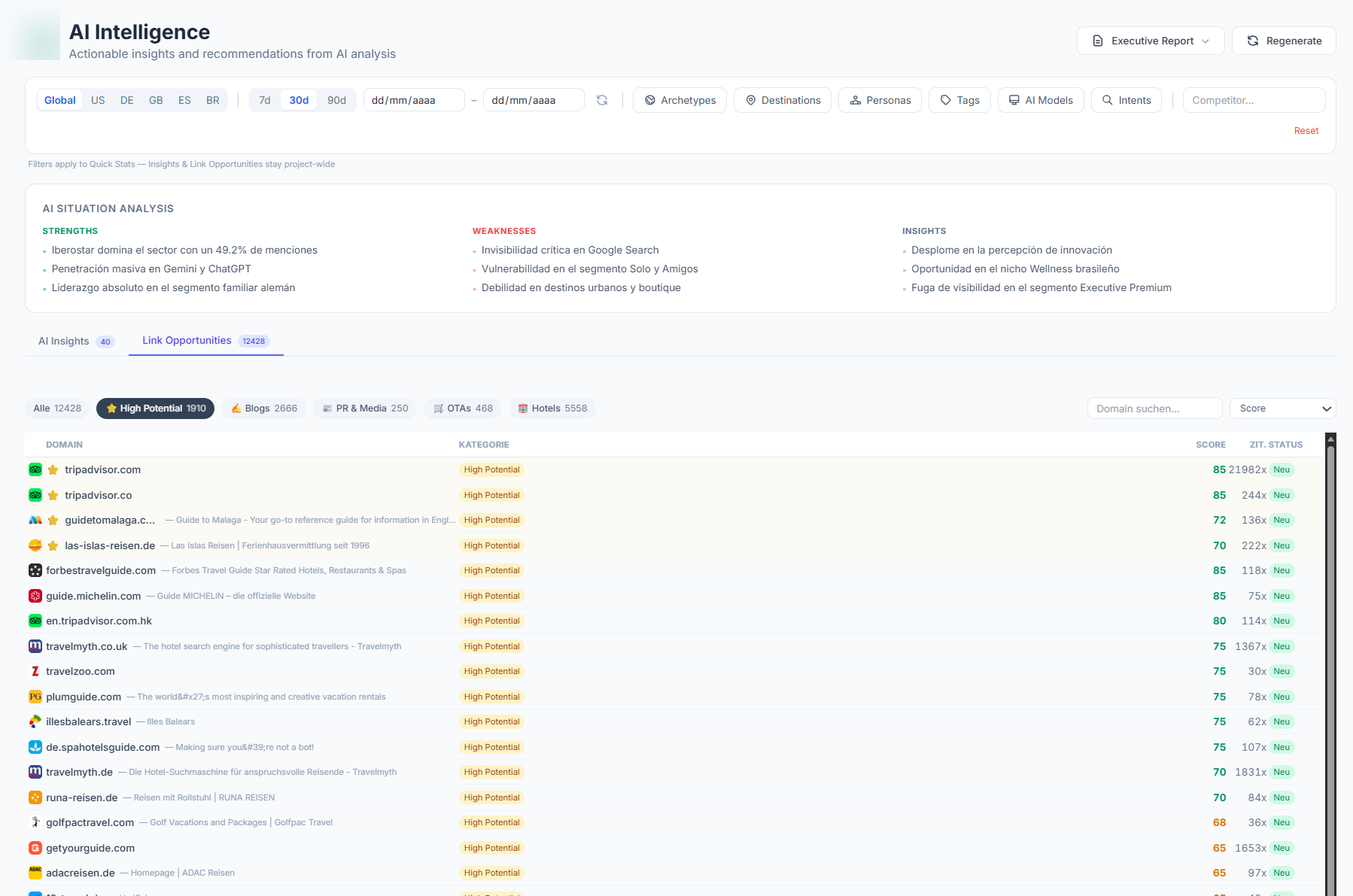The image size is (1353, 896).
Task: Open the Executive Report dropdown
Action: pyautogui.click(x=1151, y=41)
